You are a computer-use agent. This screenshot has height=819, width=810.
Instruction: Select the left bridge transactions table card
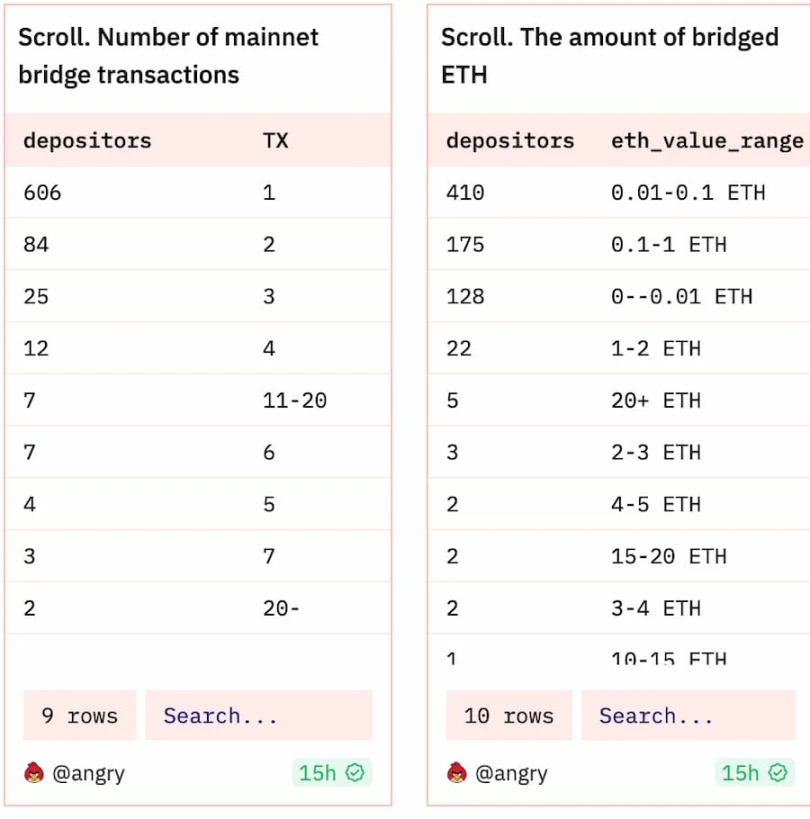click(196, 400)
